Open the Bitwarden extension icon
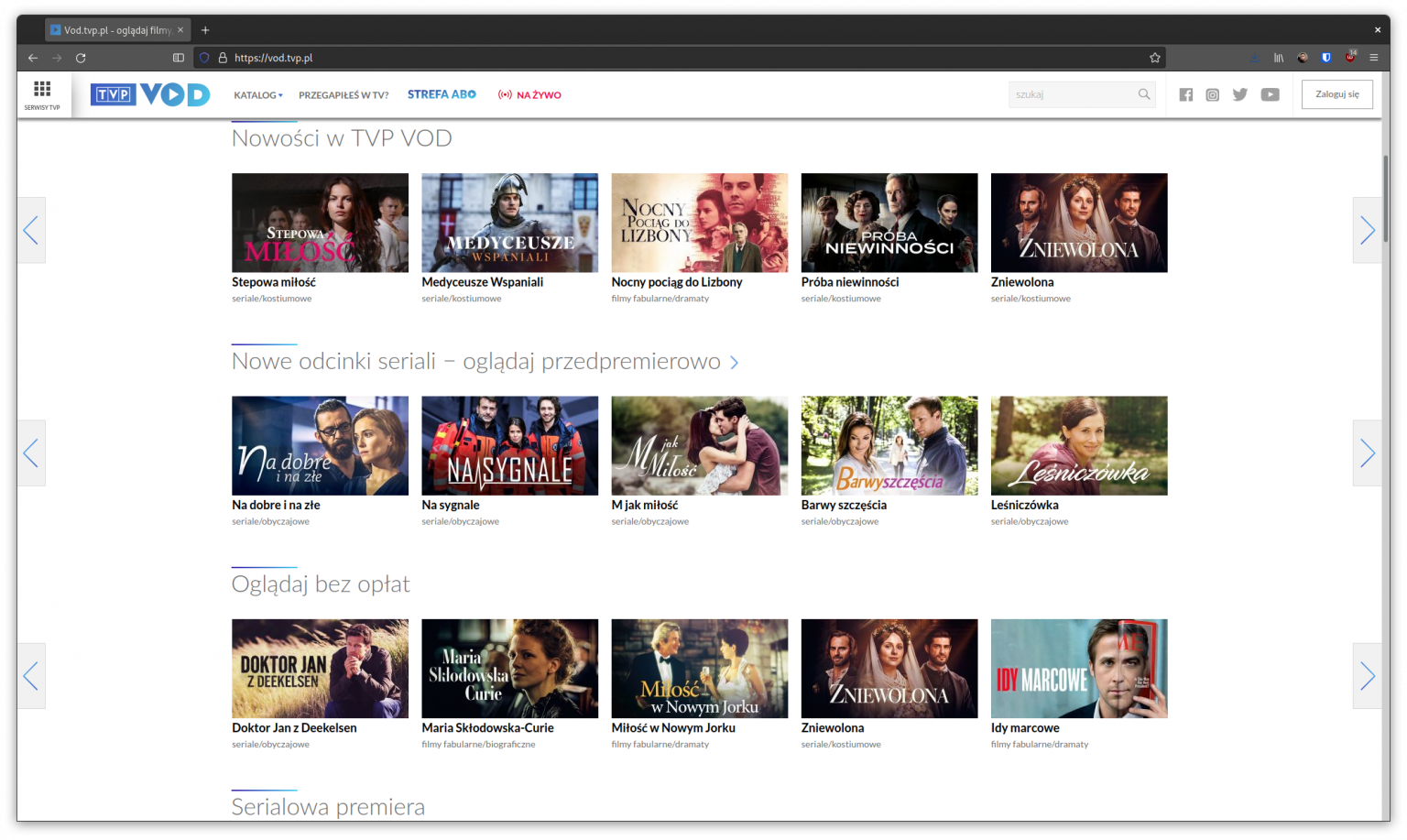Image resolution: width=1407 pixels, height=840 pixels. (1325, 58)
